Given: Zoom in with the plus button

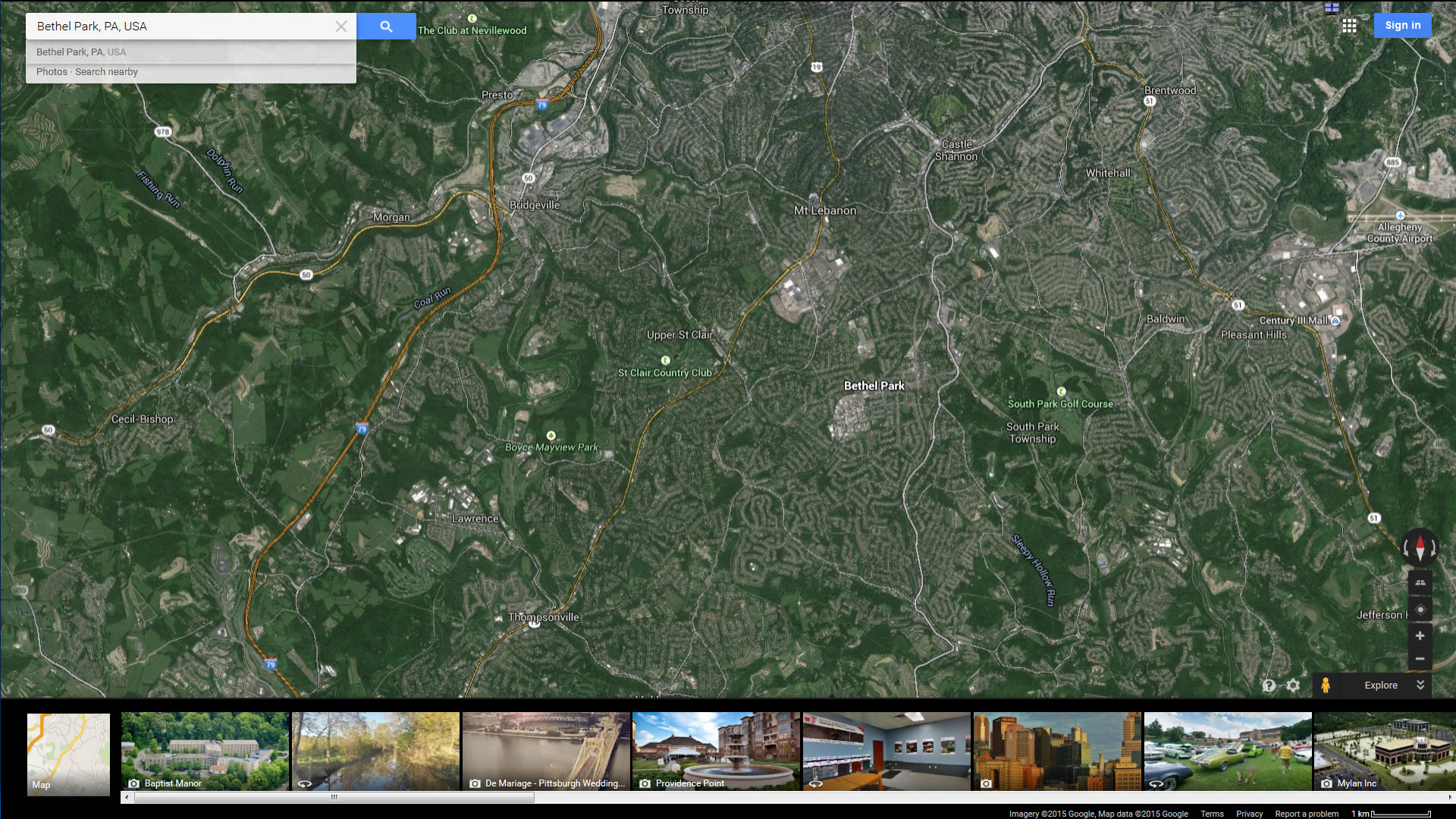Looking at the screenshot, I should (x=1420, y=635).
